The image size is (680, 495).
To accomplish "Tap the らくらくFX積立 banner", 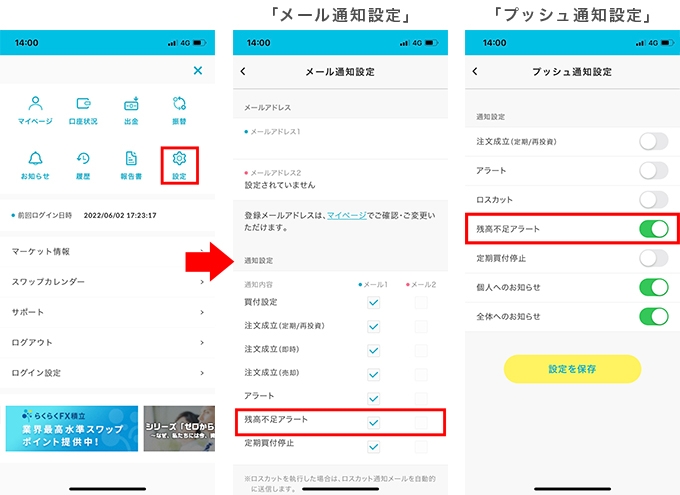I will click(x=72, y=428).
